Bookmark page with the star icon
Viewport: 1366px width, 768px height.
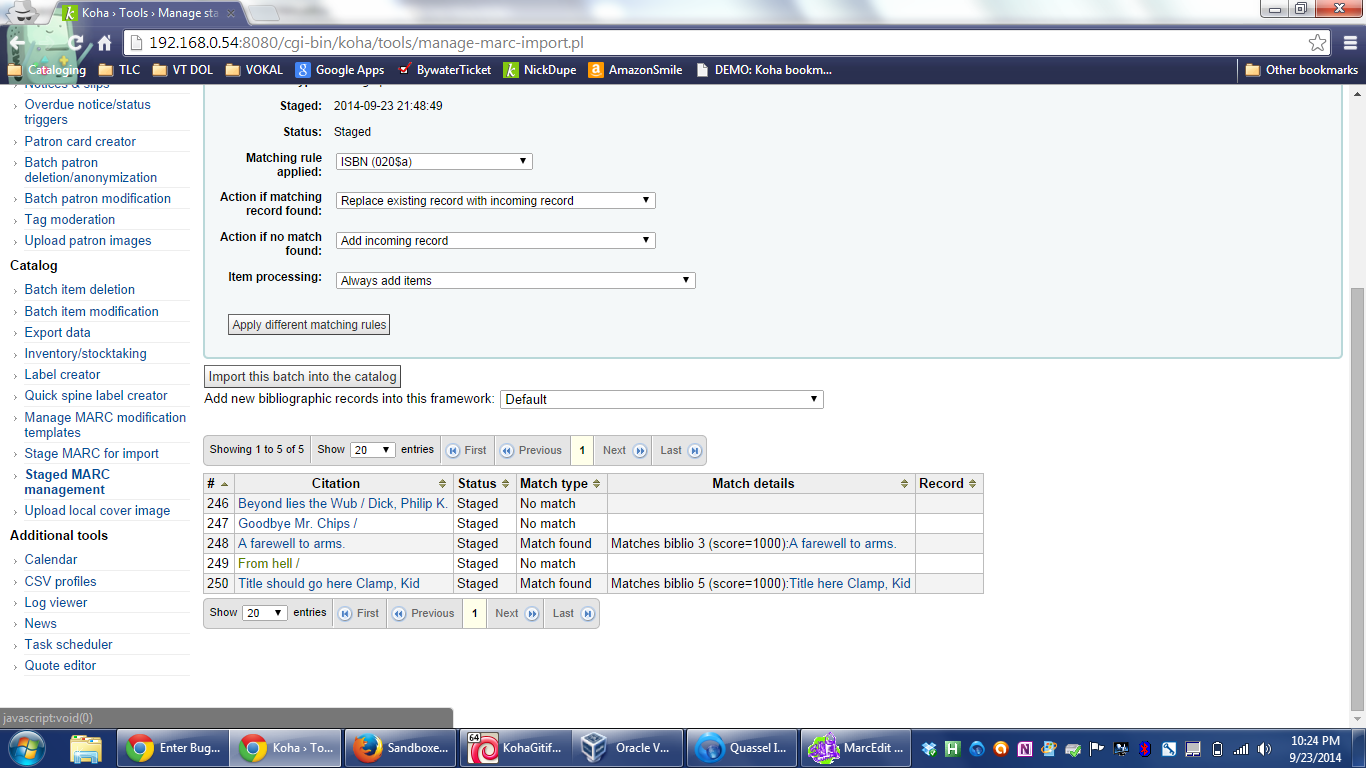[1317, 43]
